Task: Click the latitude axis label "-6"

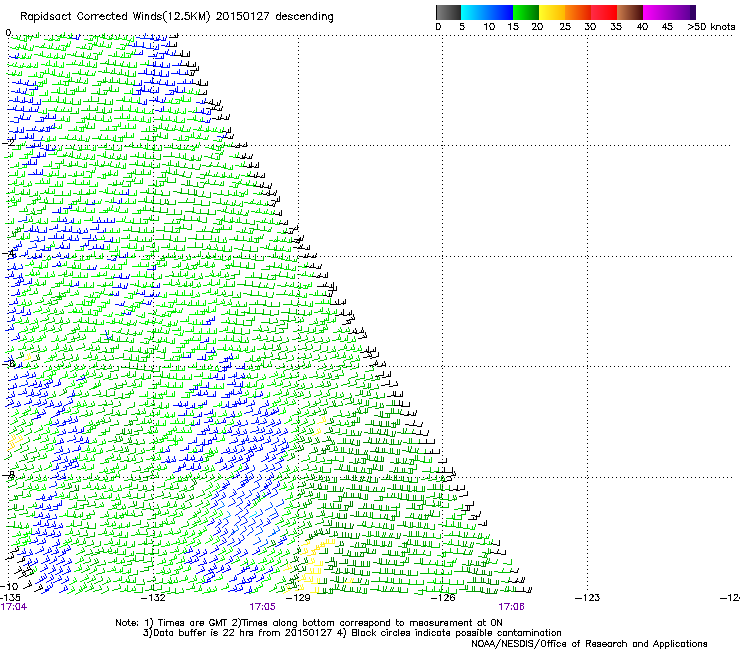Action: tap(8, 364)
